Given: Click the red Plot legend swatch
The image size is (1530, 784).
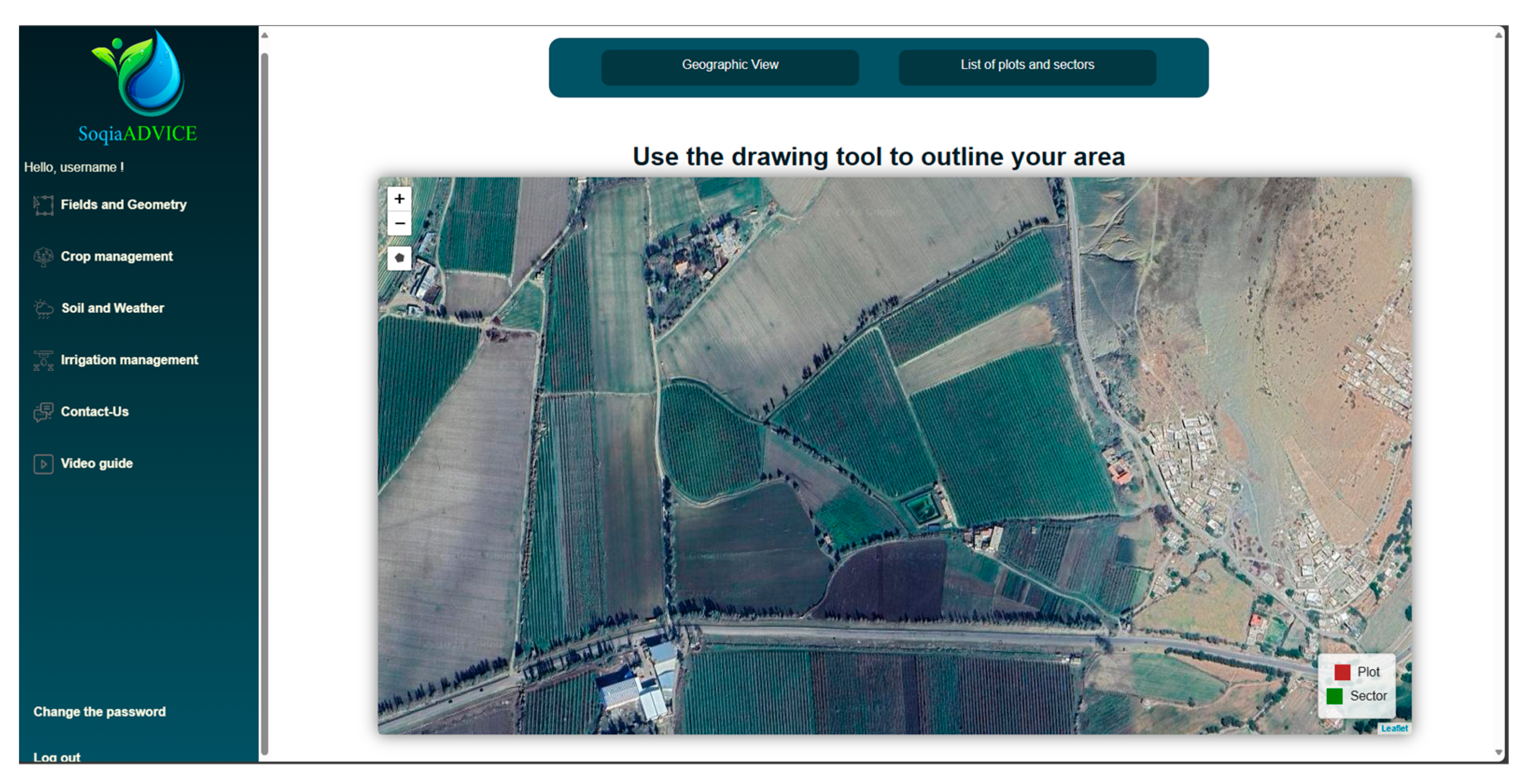Looking at the screenshot, I should 1341,672.
